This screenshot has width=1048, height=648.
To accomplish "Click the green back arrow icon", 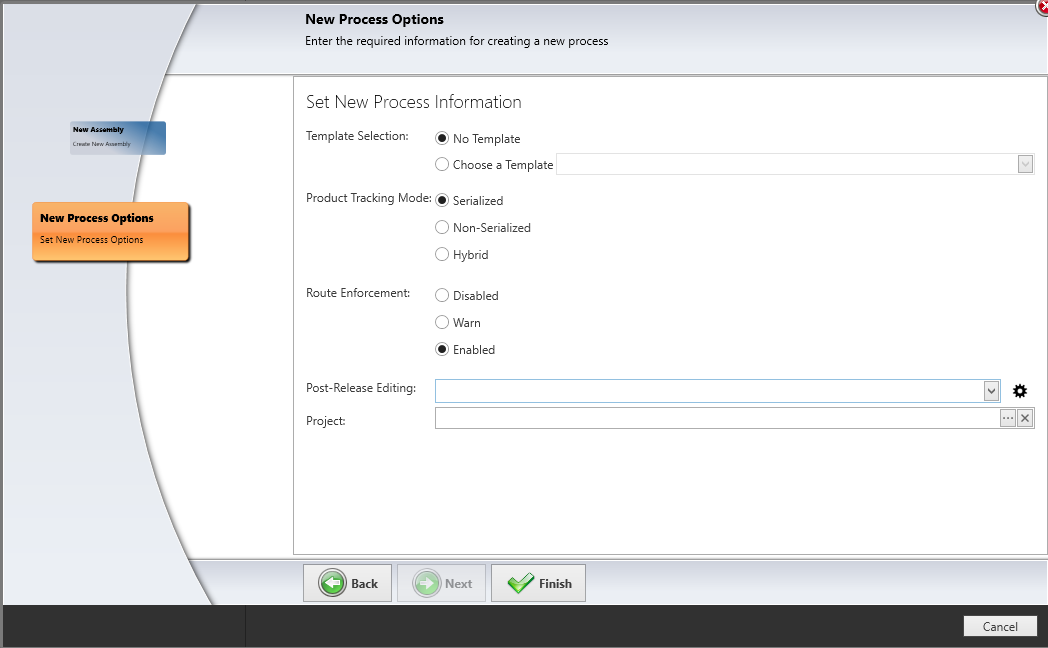I will [x=331, y=583].
